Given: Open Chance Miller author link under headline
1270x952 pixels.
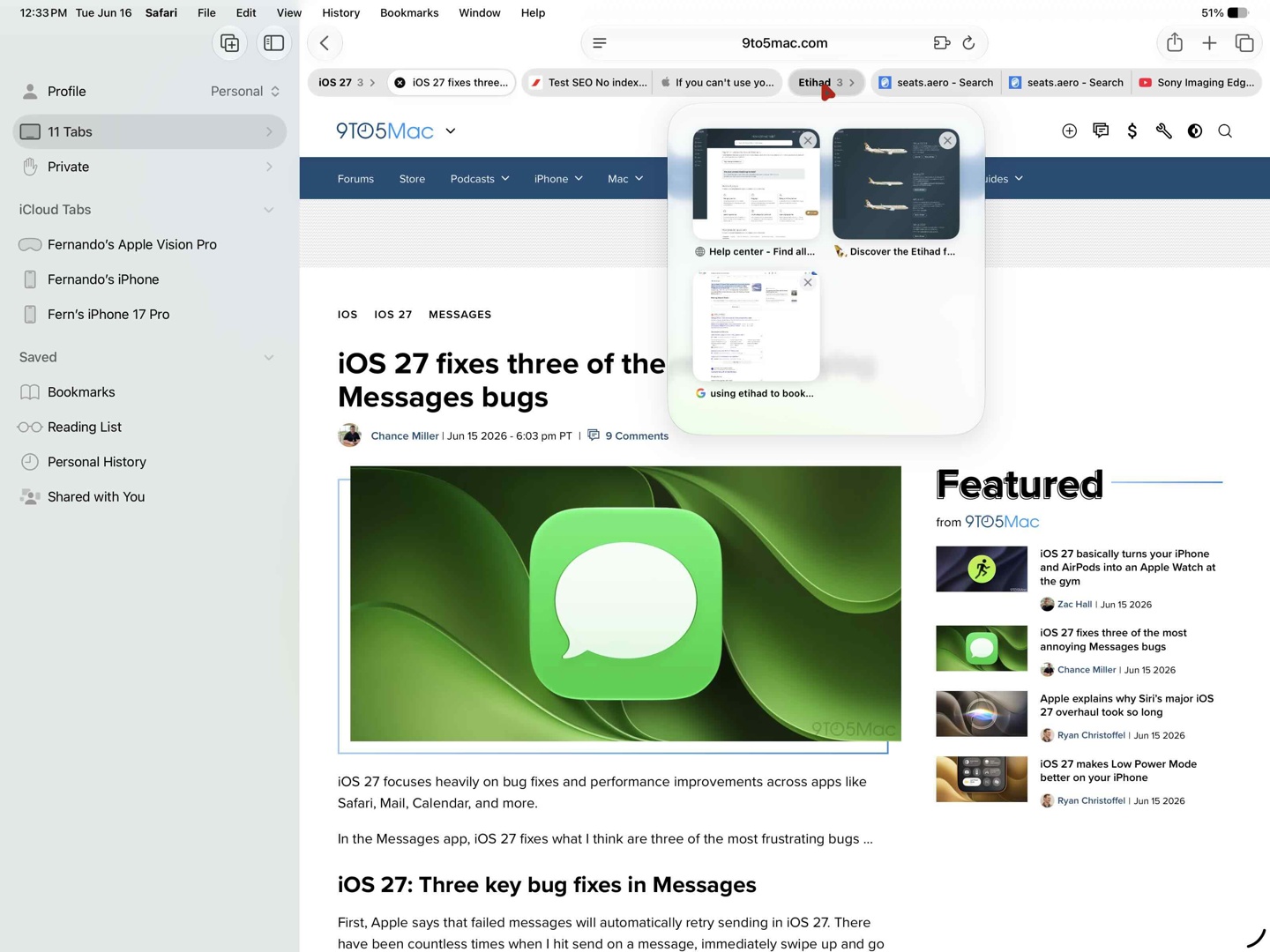Looking at the screenshot, I should 405,436.
